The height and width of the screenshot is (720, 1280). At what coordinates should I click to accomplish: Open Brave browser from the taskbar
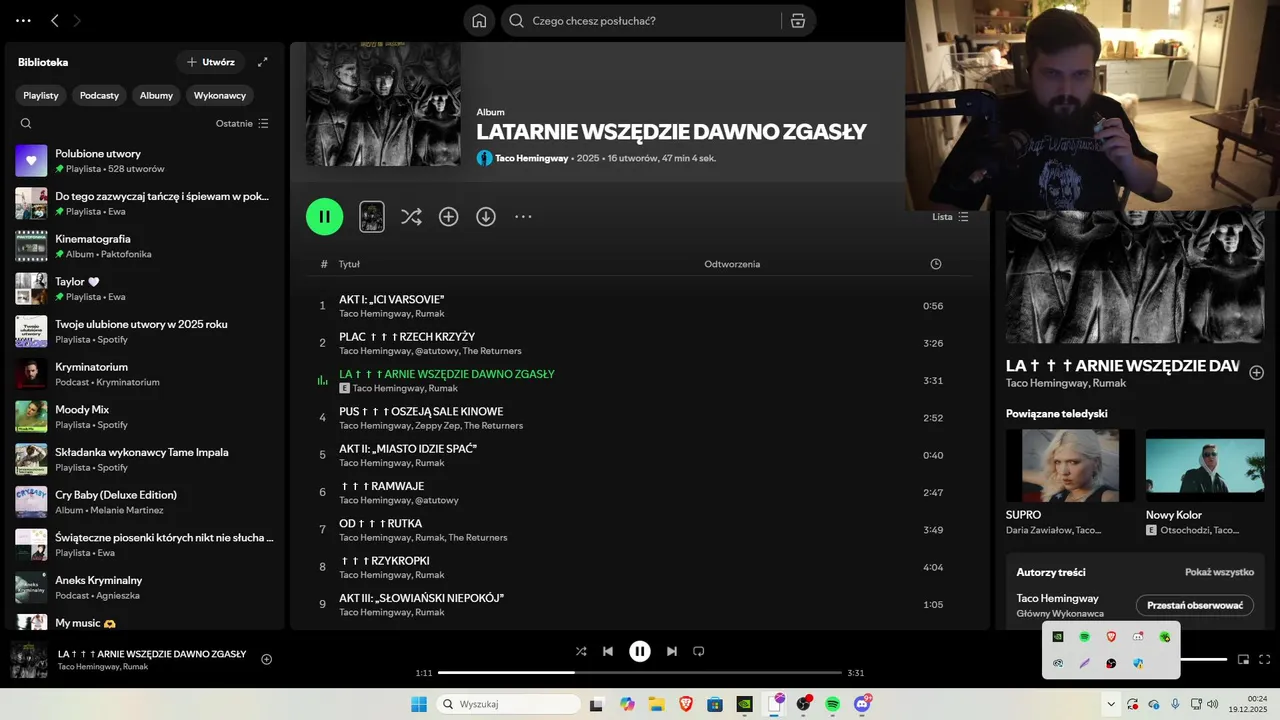[x=686, y=704]
